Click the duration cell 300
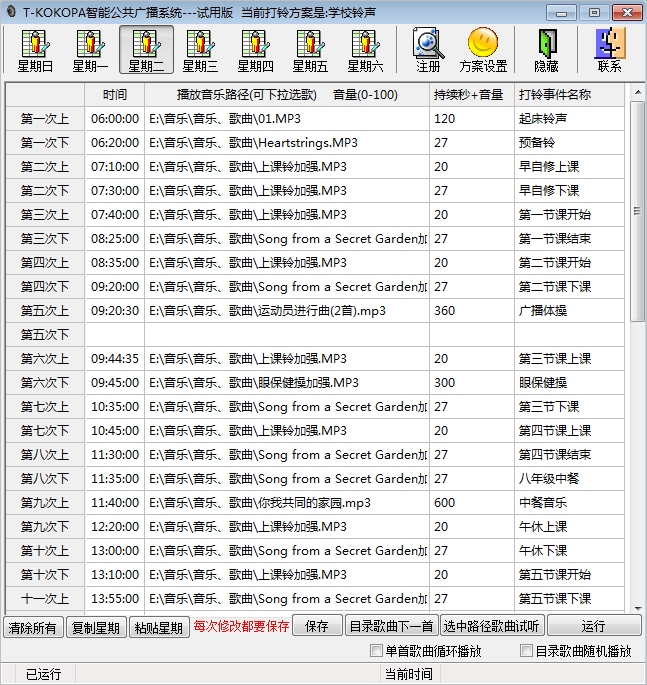This screenshot has width=647, height=685. coord(472,383)
